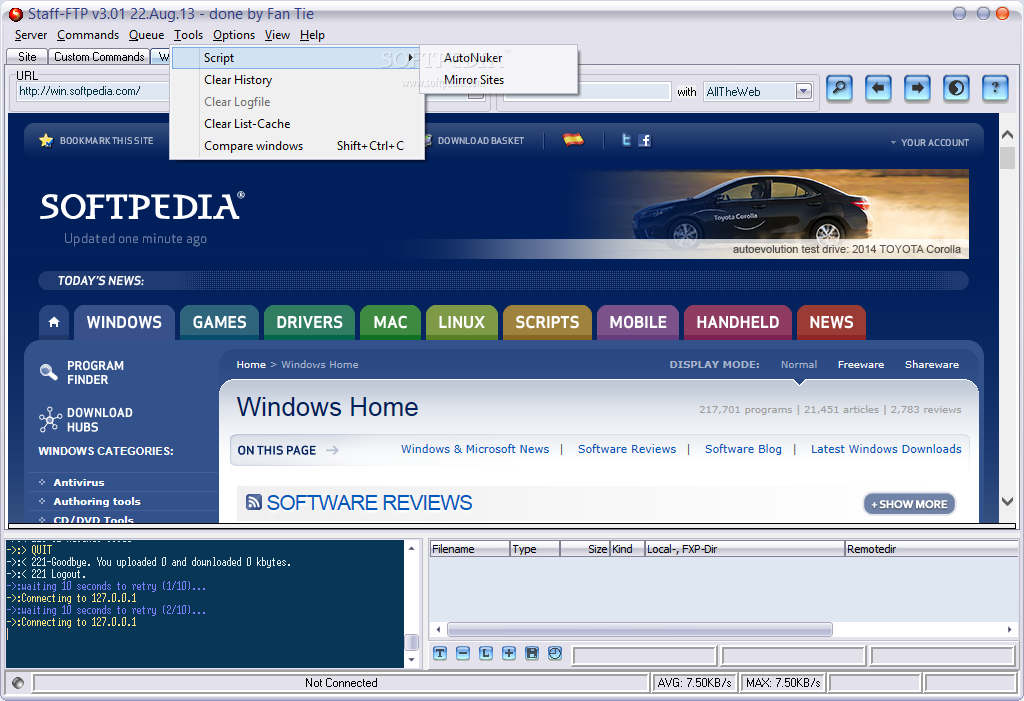Click Windows & Microsoft News link
The height and width of the screenshot is (701, 1024).
[475, 449]
